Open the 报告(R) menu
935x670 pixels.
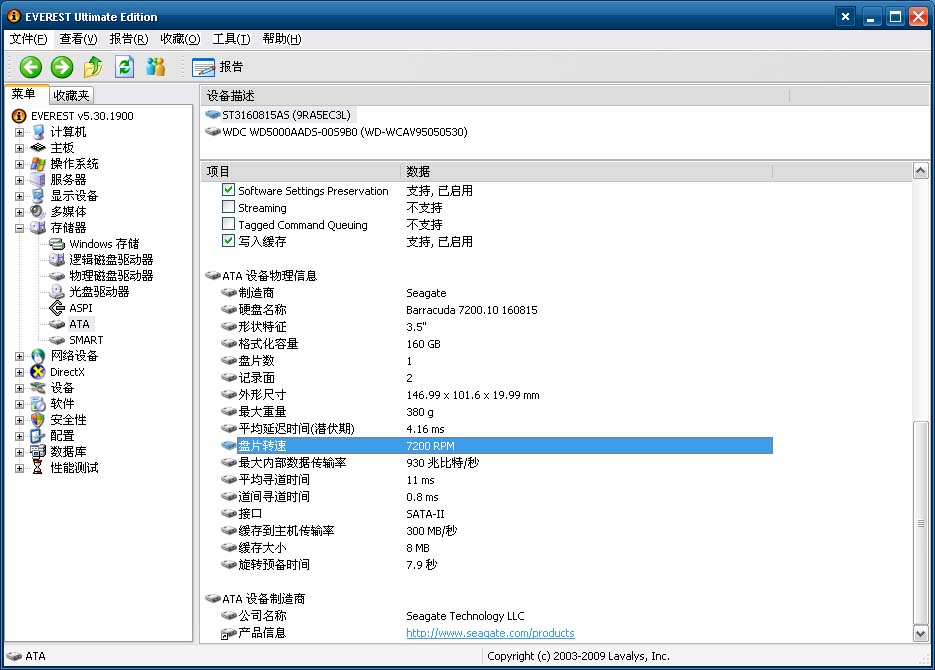(129, 39)
